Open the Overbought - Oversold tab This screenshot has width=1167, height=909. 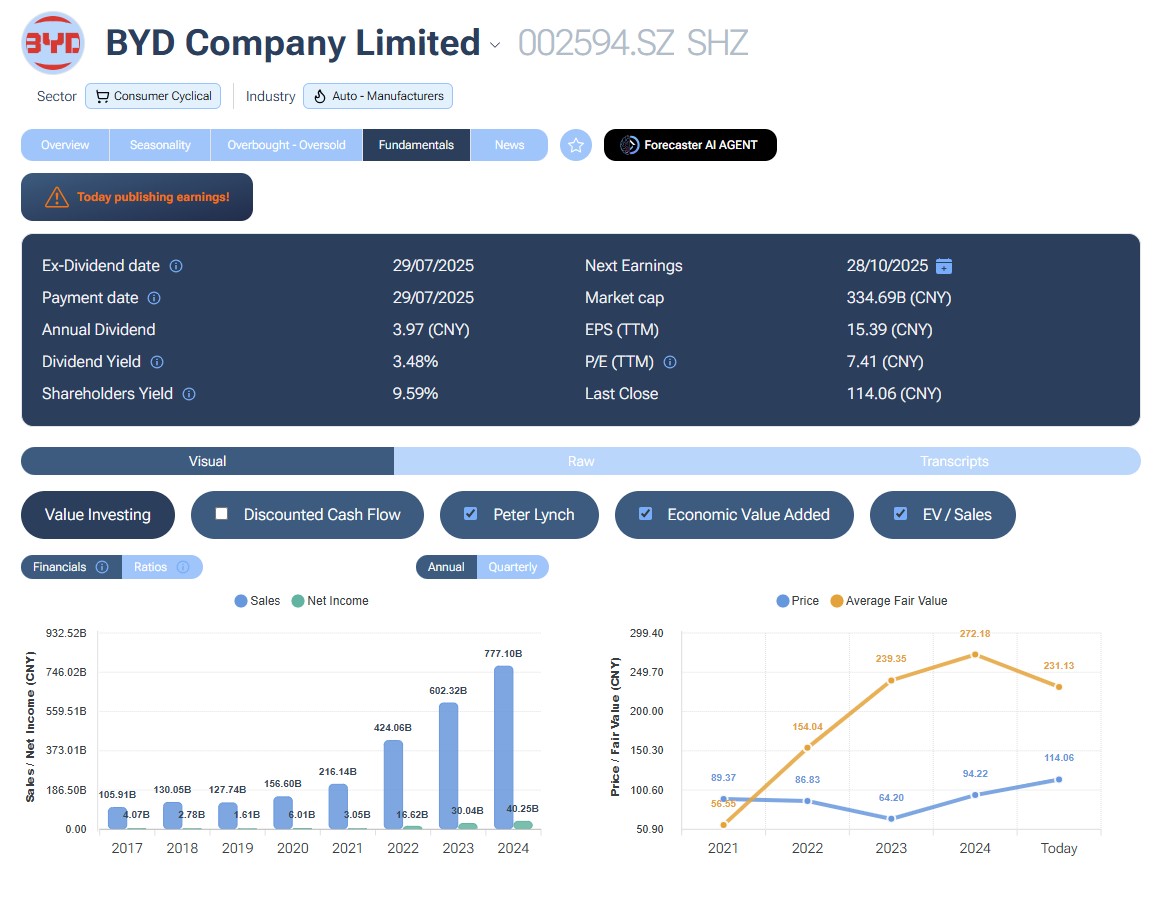pos(287,145)
